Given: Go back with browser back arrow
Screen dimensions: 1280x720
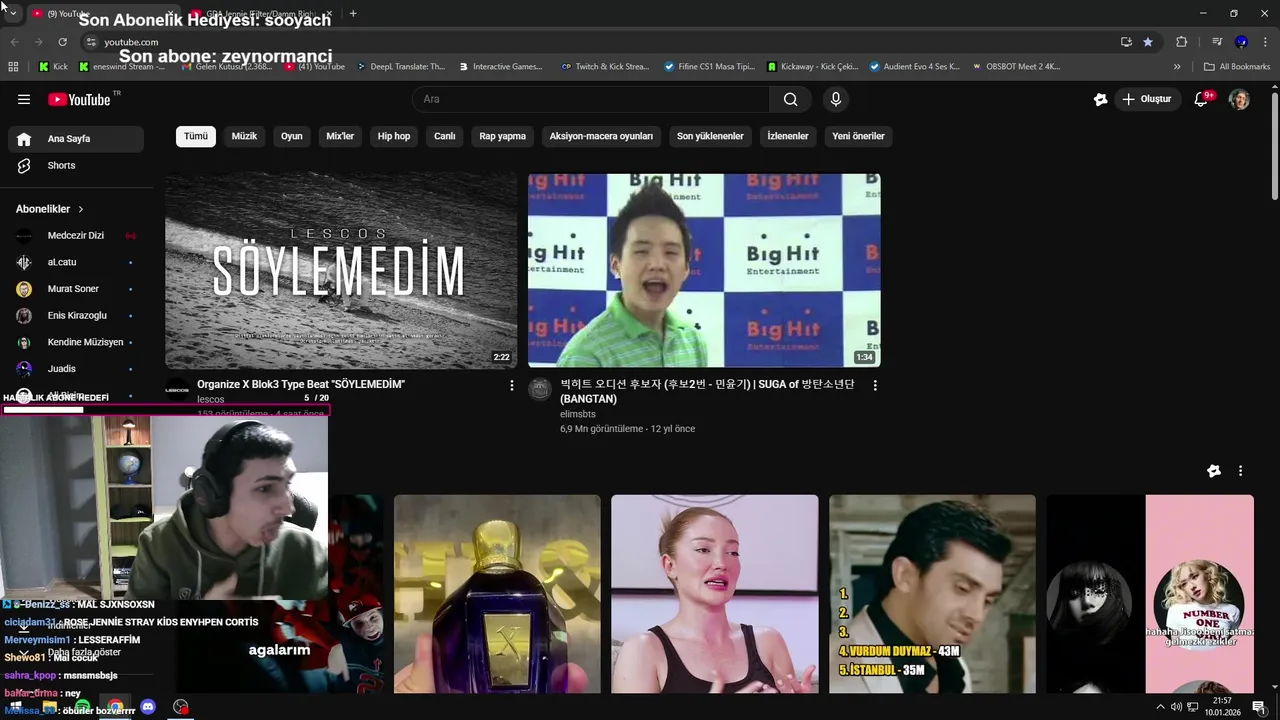Looking at the screenshot, I should click(x=14, y=42).
